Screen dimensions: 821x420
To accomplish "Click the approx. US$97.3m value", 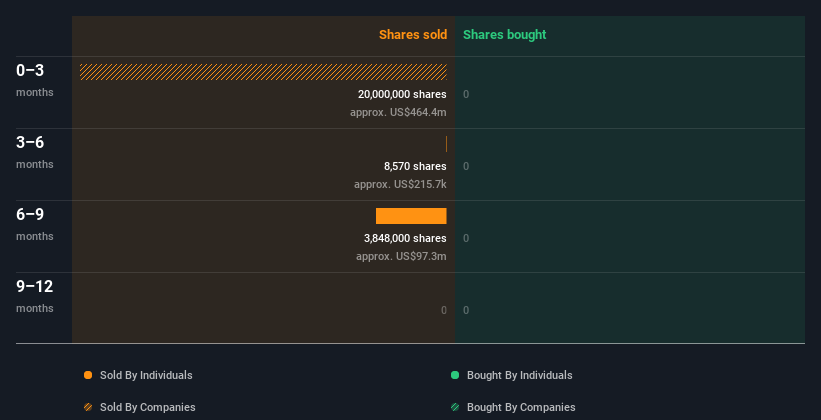I will [x=401, y=256].
